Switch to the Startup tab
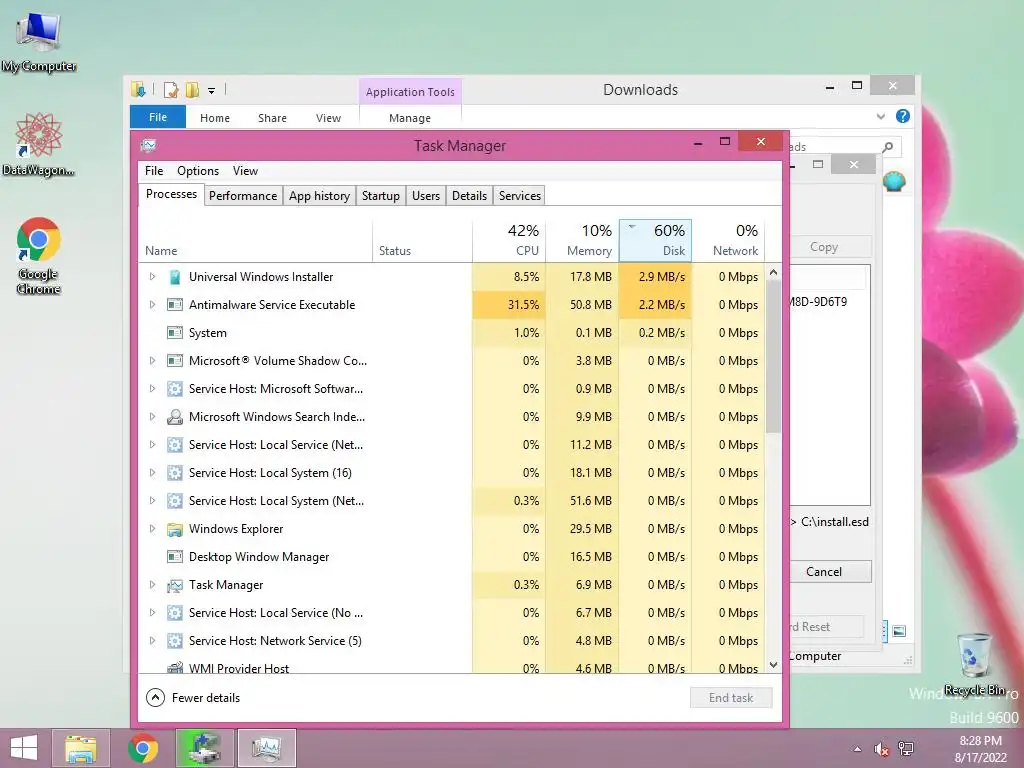1024x768 pixels. 381,196
